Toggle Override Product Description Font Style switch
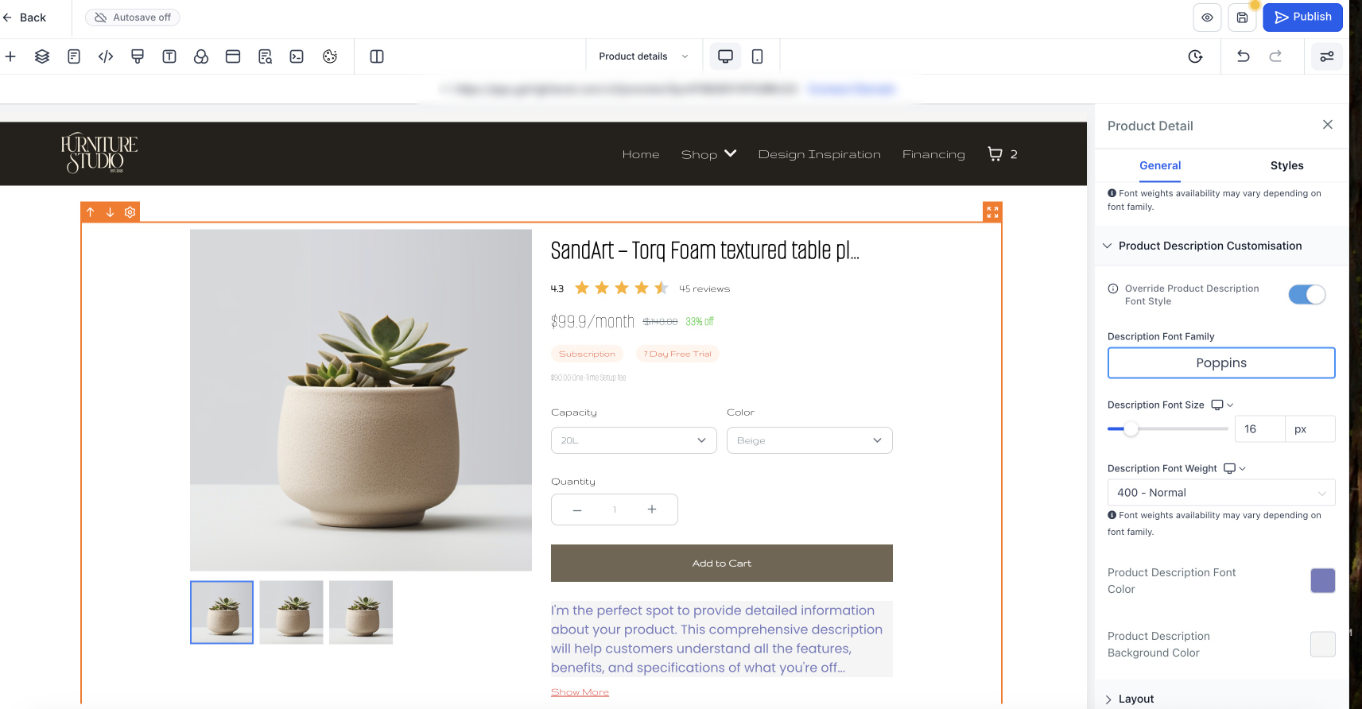 point(1306,294)
